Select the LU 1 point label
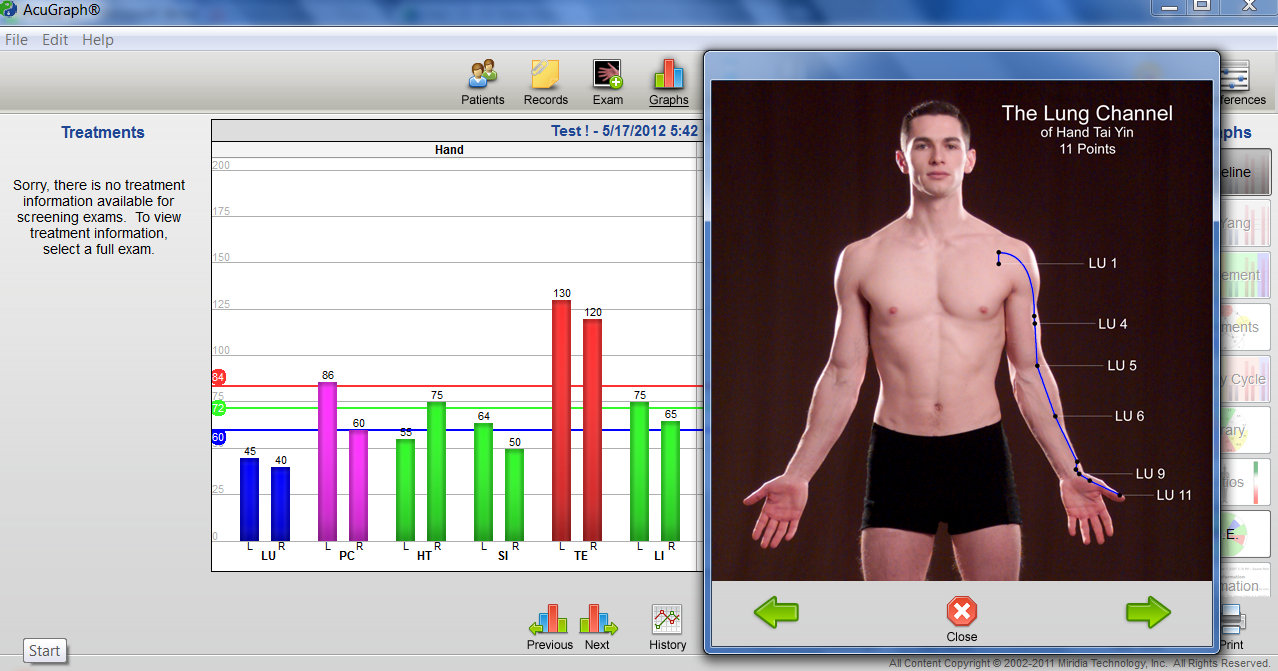This screenshot has width=1278, height=671. [x=1103, y=263]
